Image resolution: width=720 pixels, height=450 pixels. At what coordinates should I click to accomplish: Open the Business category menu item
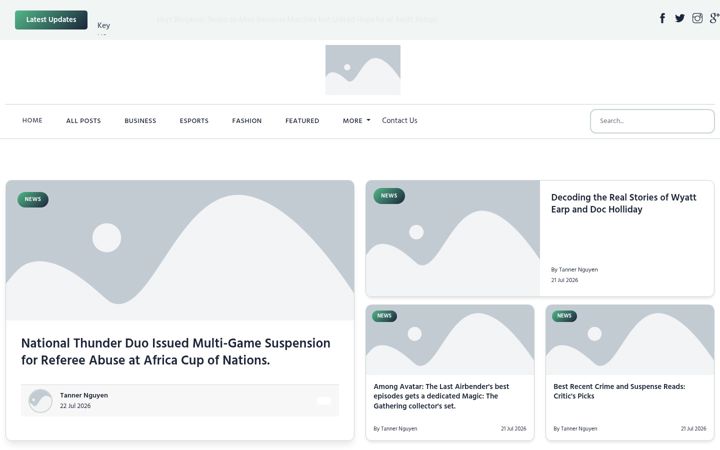point(140,121)
